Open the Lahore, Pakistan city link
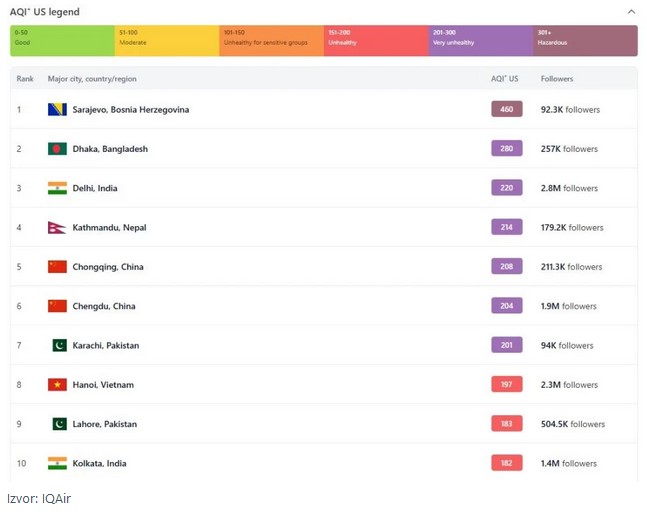Image resolution: width=647 pixels, height=524 pixels. click(x=105, y=424)
